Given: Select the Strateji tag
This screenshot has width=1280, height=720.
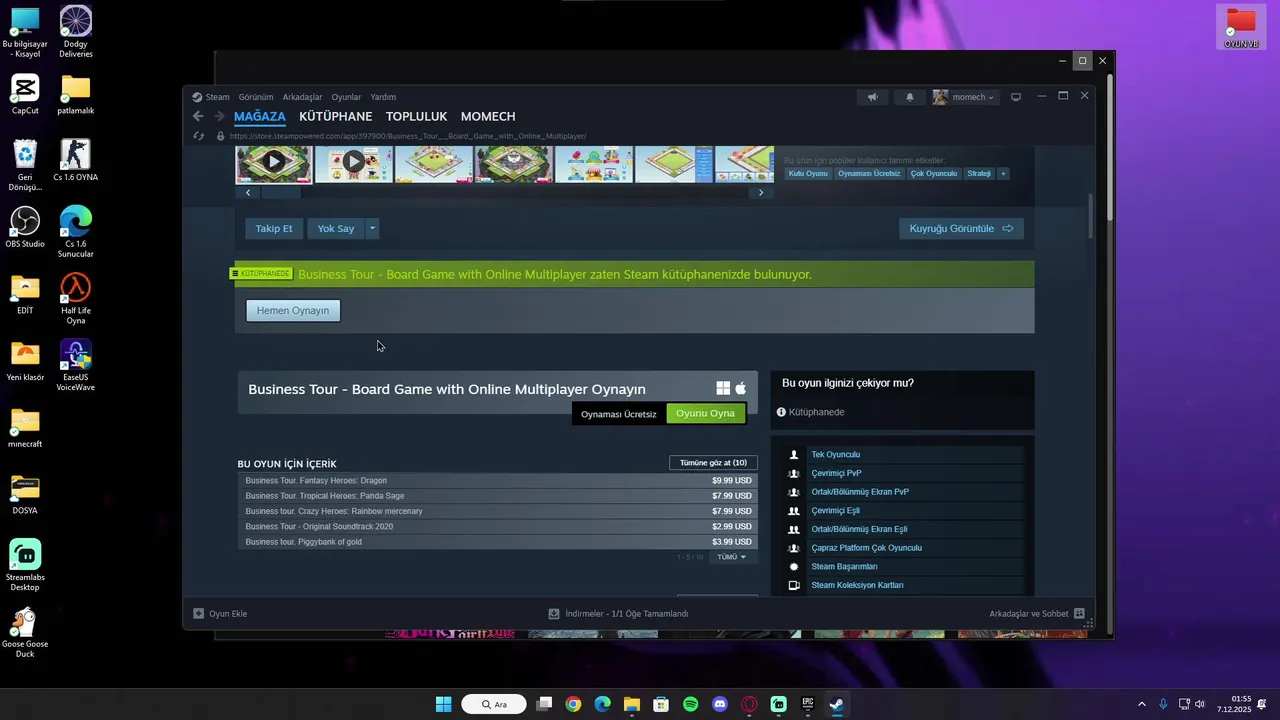Looking at the screenshot, I should (979, 173).
